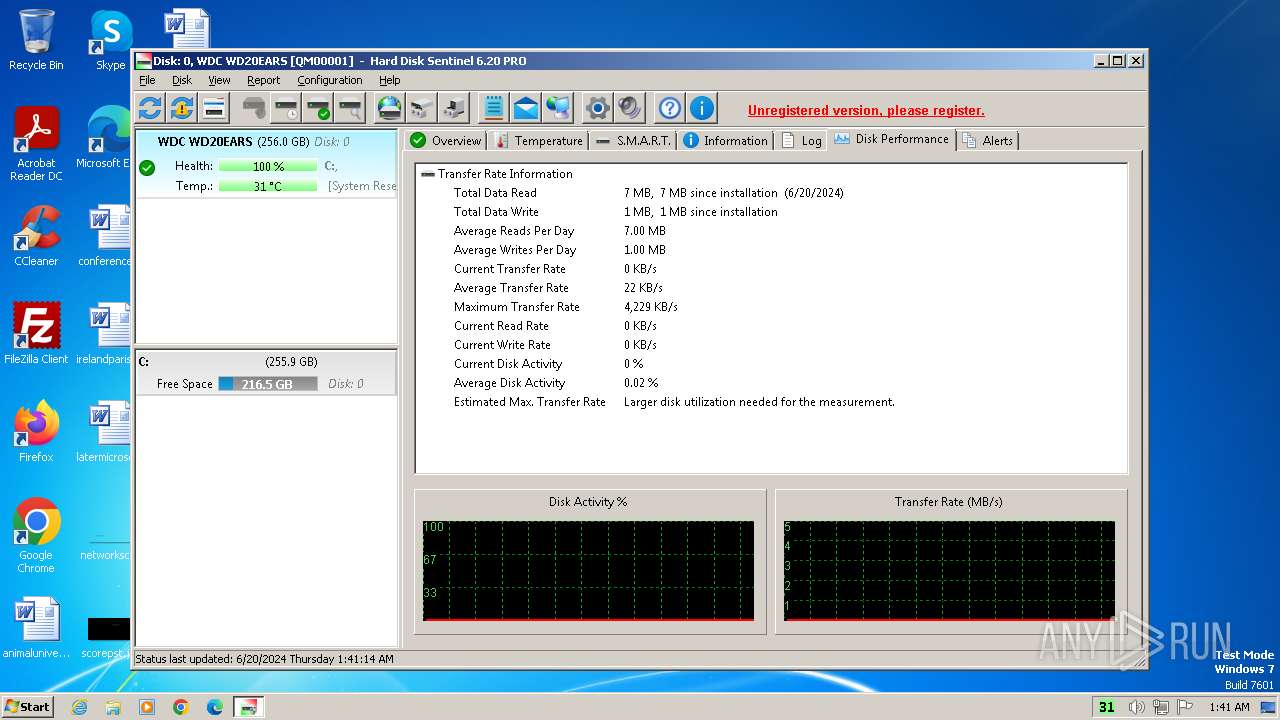Click the disk with clock toolbar icon
Image resolution: width=1280 pixels, height=720 pixels.
pos(287,108)
